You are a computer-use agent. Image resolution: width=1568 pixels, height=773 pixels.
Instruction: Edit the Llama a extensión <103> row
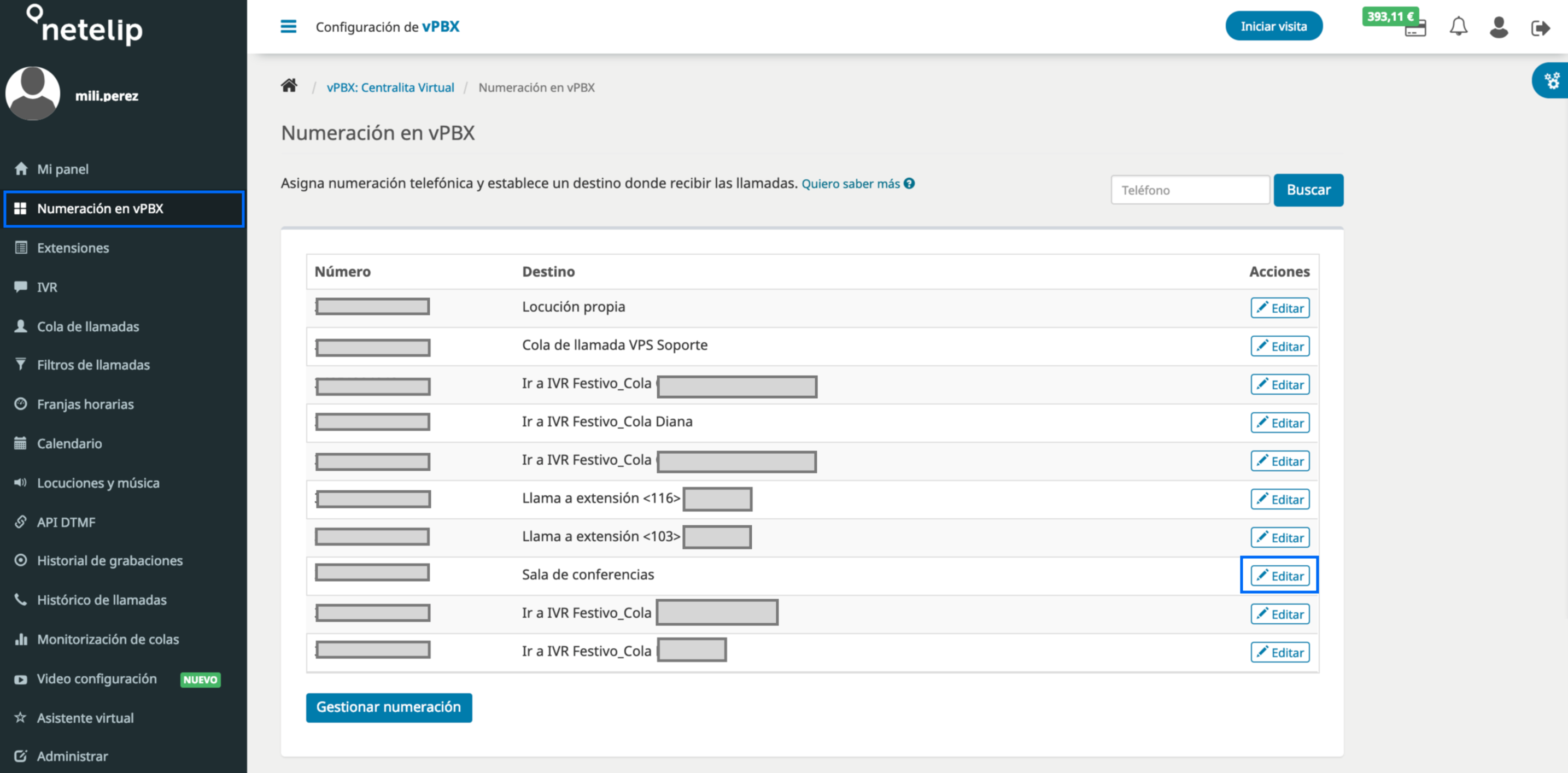pyautogui.click(x=1279, y=538)
